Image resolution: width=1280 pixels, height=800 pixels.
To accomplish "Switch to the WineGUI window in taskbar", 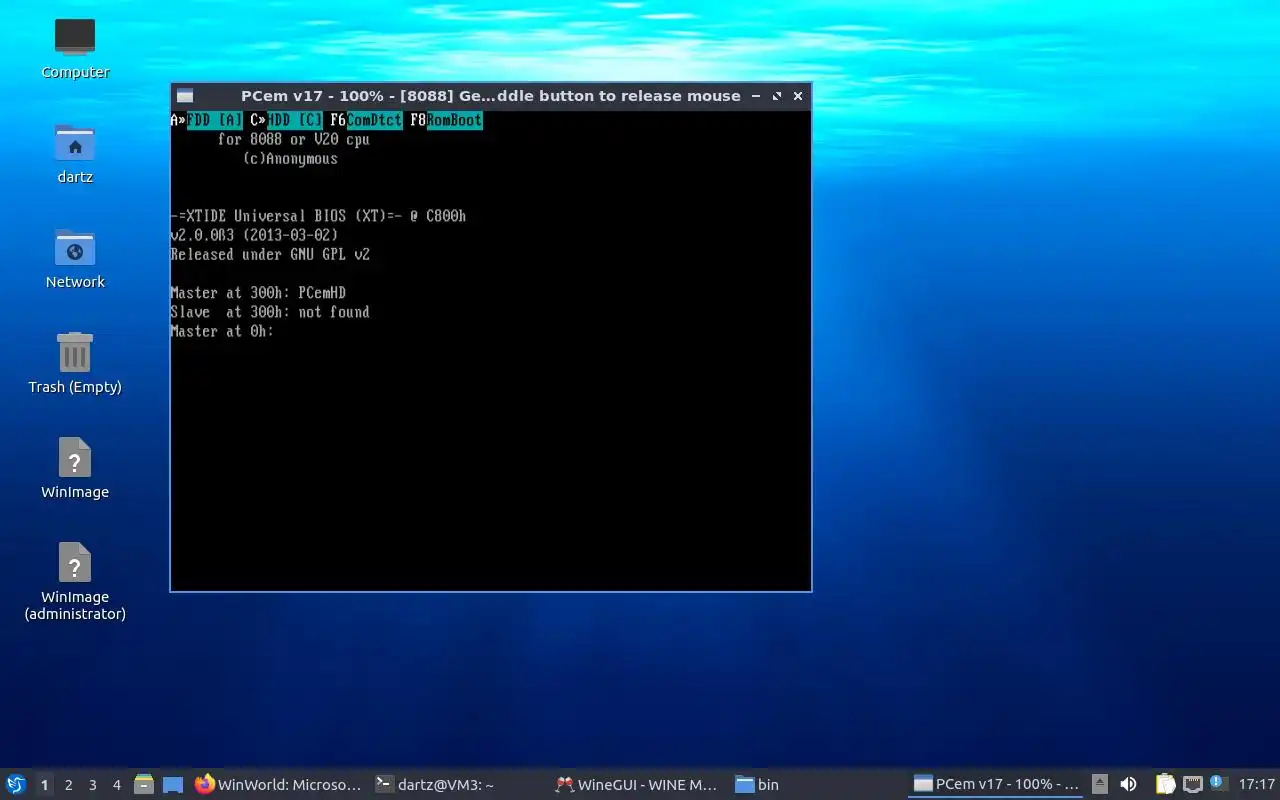I will (x=637, y=785).
